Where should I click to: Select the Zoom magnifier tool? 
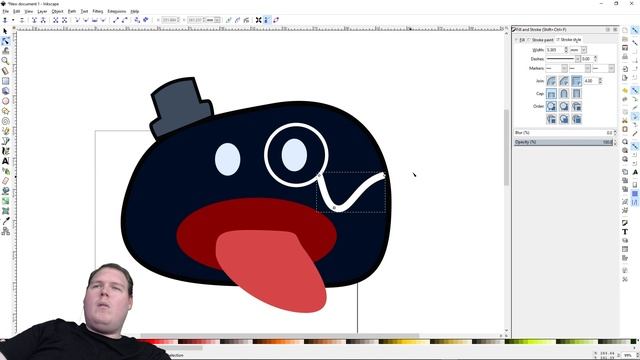(5, 61)
